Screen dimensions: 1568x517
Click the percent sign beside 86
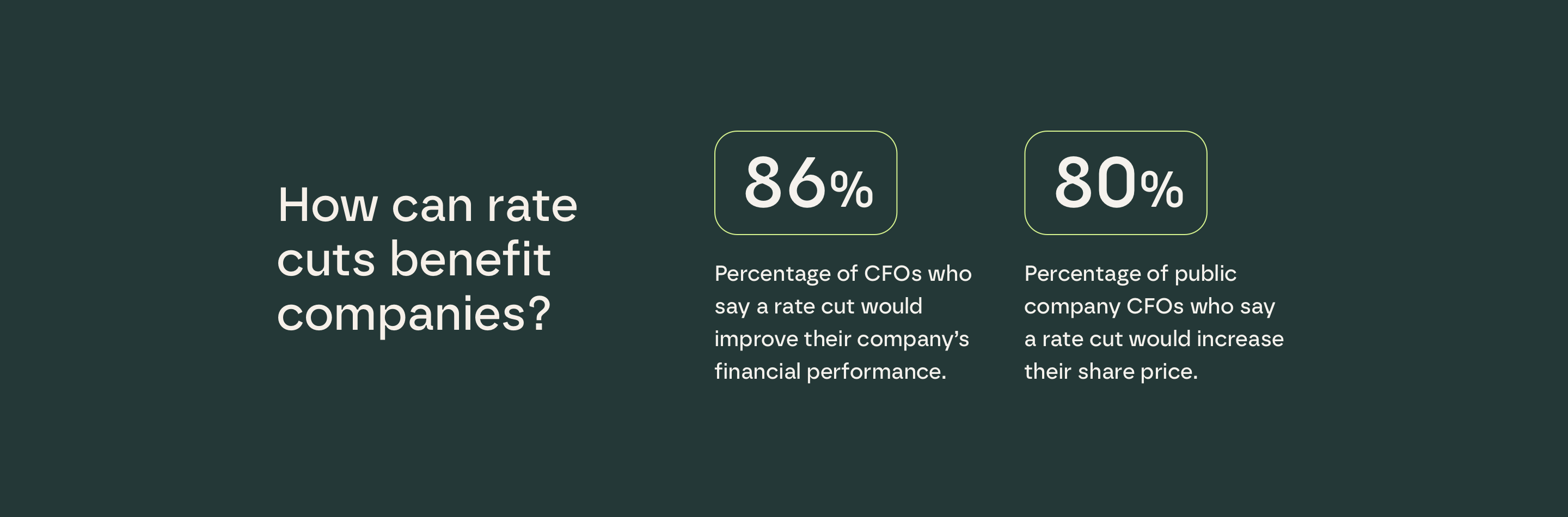pos(852,190)
